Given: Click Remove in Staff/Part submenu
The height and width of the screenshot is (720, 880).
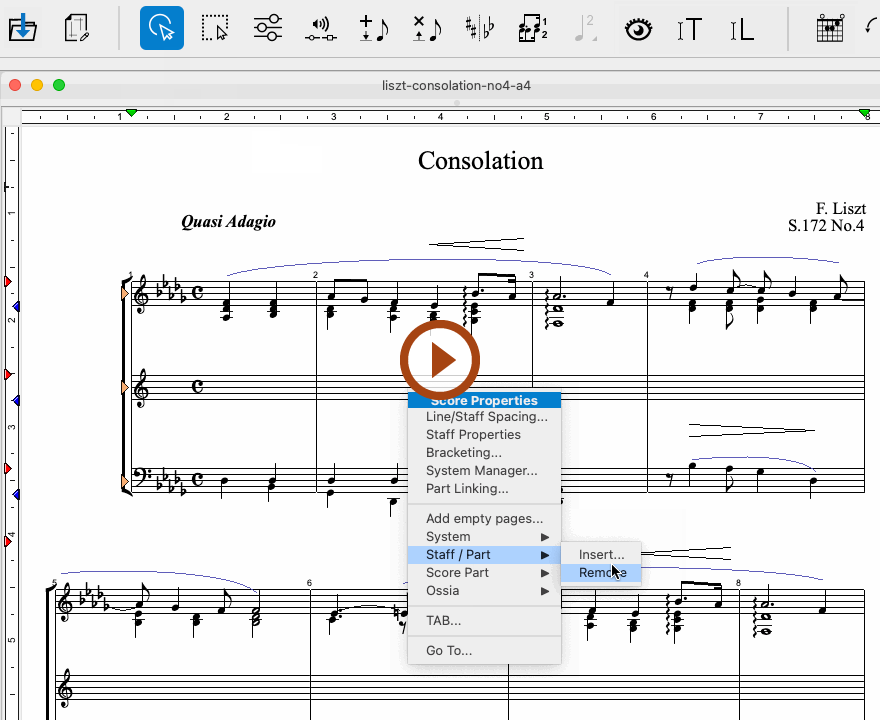Looking at the screenshot, I should pyautogui.click(x=601, y=572).
